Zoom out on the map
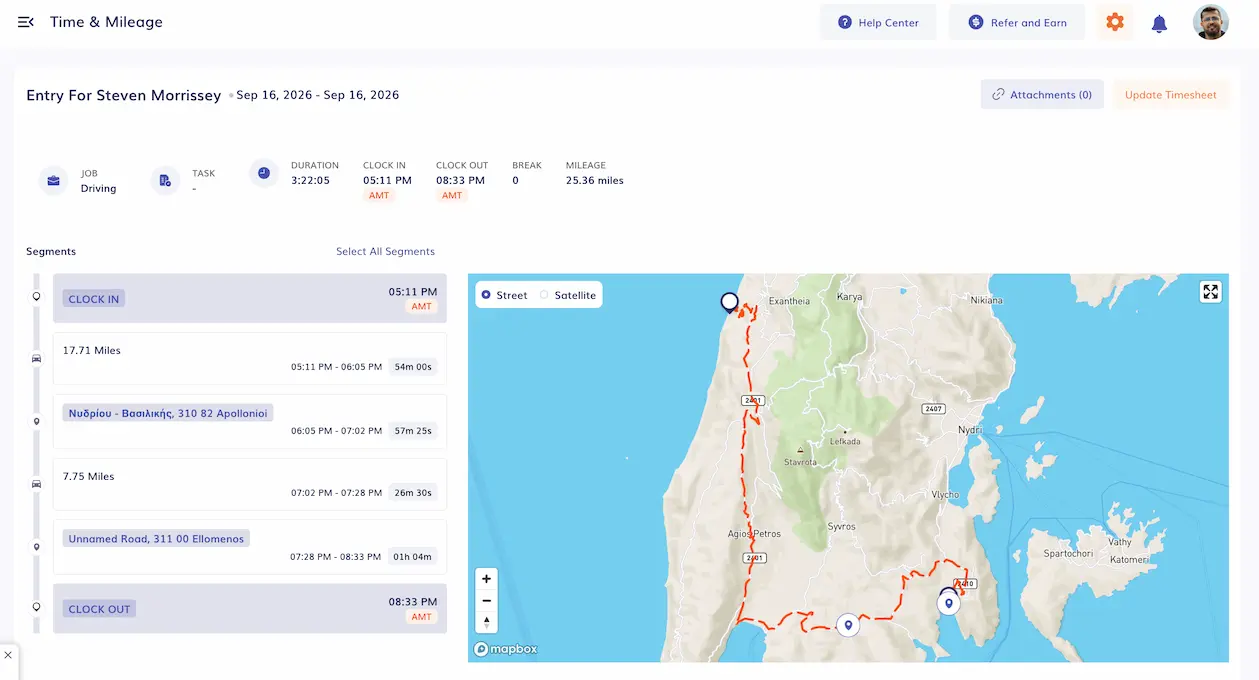 (486, 601)
